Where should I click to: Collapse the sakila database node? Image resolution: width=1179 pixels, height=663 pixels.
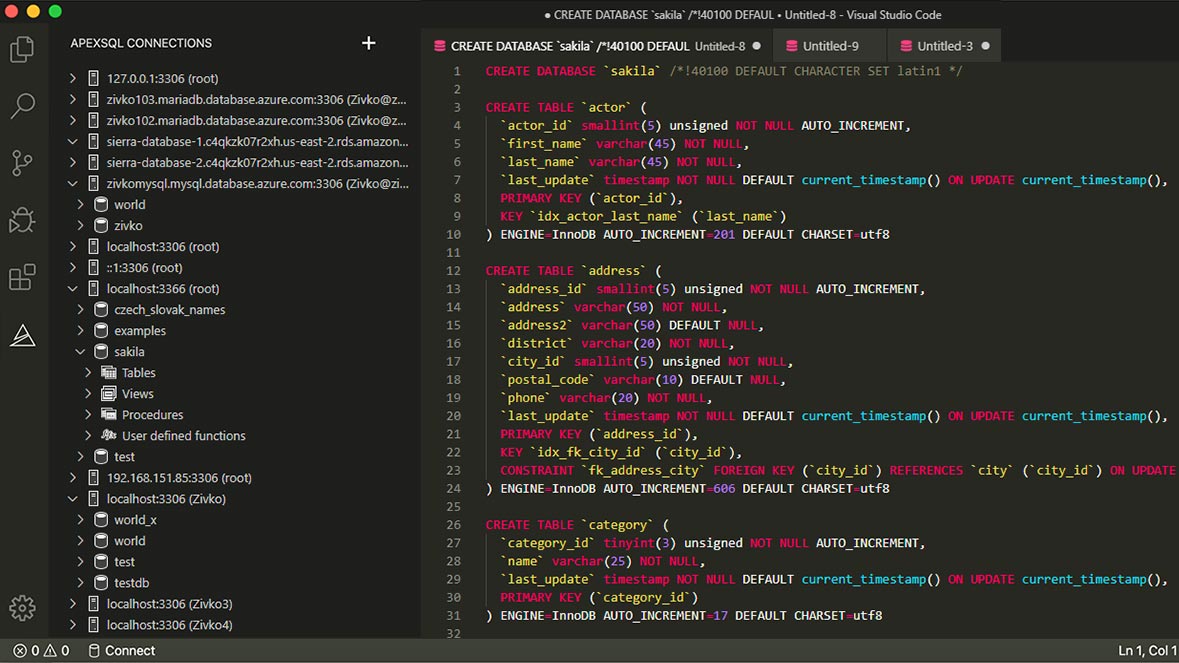(81, 352)
